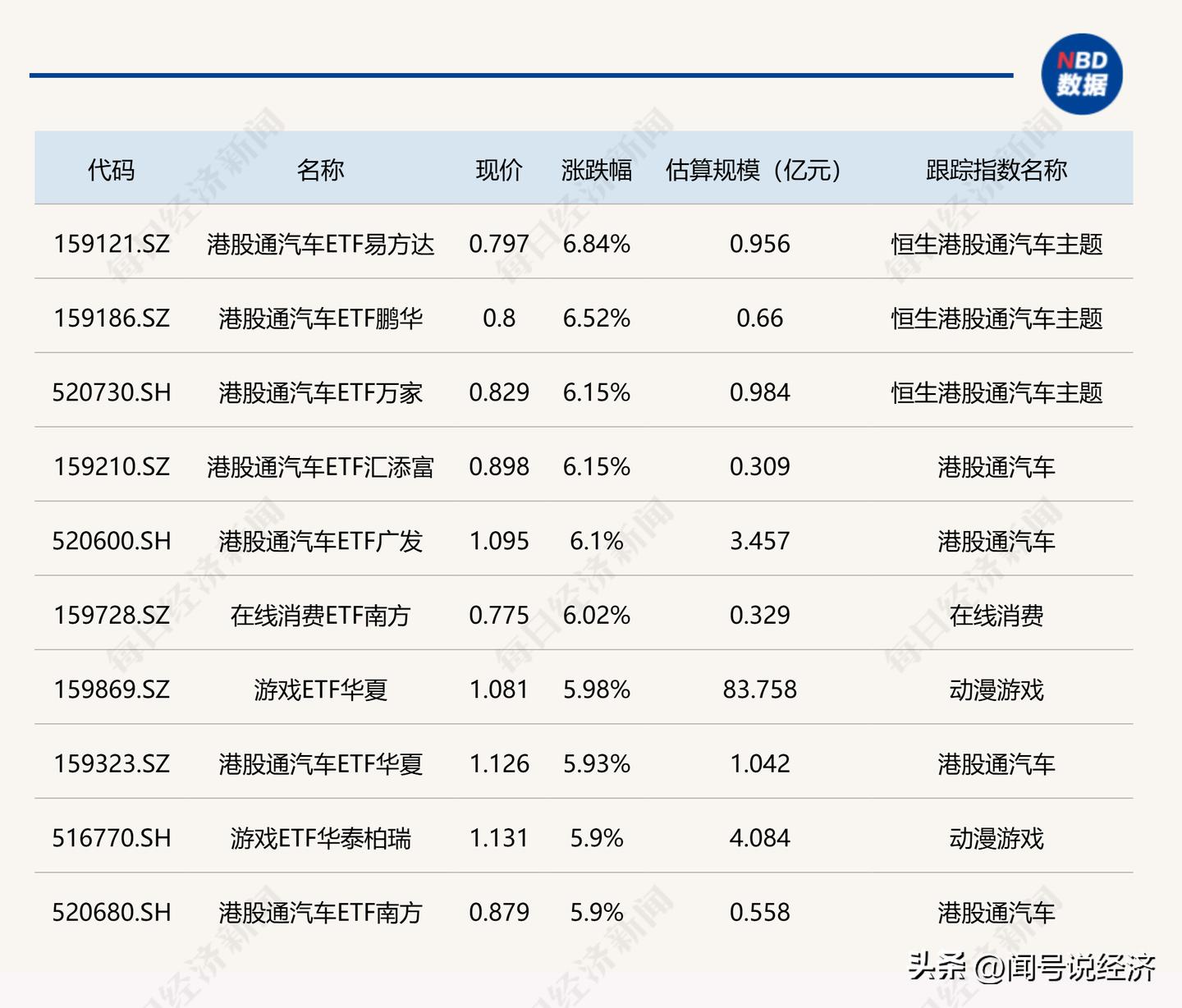This screenshot has height=1008, width=1182.
Task: Click the NBD数据 round logo
Action: click(1081, 74)
